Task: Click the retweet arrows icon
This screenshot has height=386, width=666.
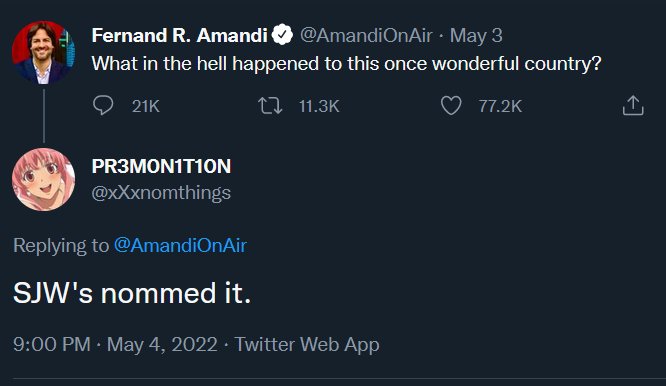Action: [x=270, y=106]
